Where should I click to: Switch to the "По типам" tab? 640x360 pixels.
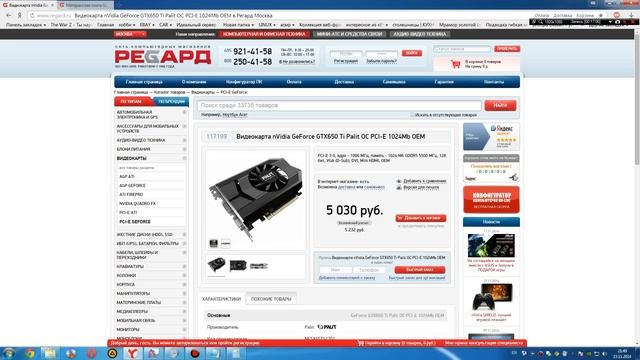point(133,102)
